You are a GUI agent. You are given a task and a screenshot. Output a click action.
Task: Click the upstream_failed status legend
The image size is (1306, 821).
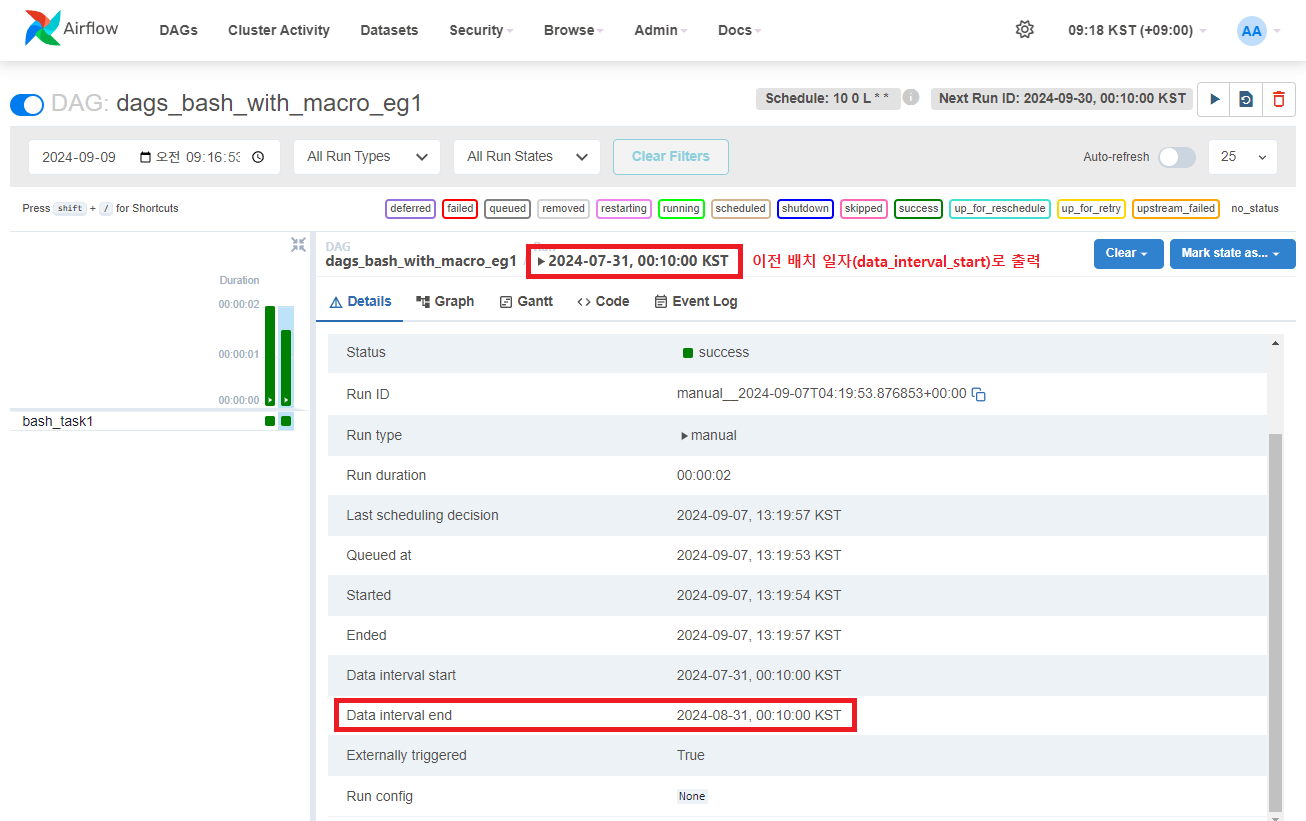coord(1176,209)
